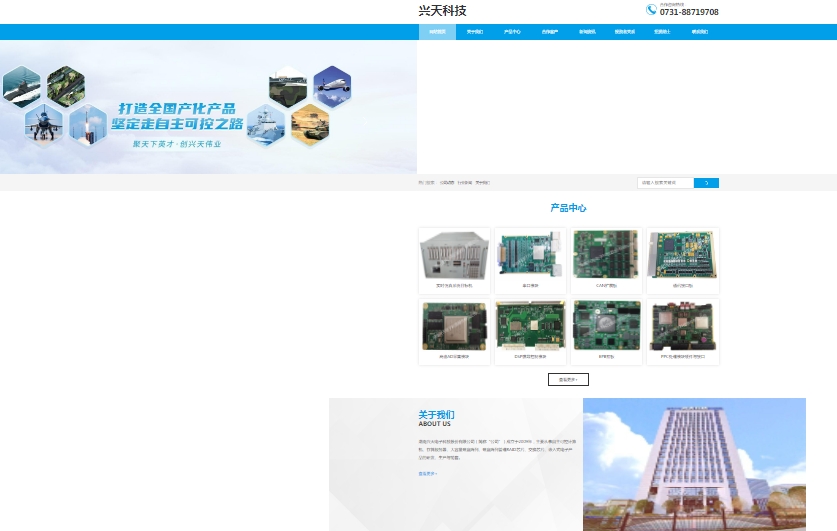Click the hero banner slide image
The width and height of the screenshot is (837, 531).
[x=208, y=107]
